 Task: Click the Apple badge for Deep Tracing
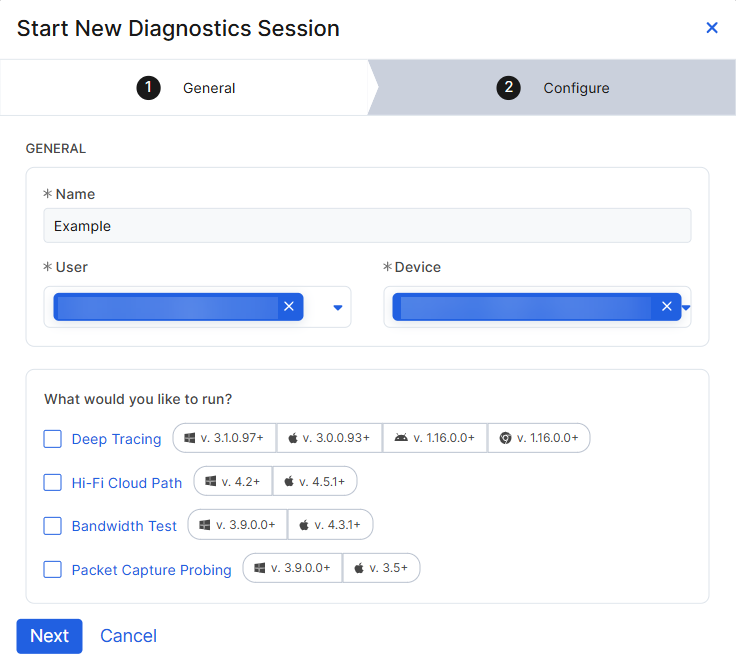click(x=329, y=438)
